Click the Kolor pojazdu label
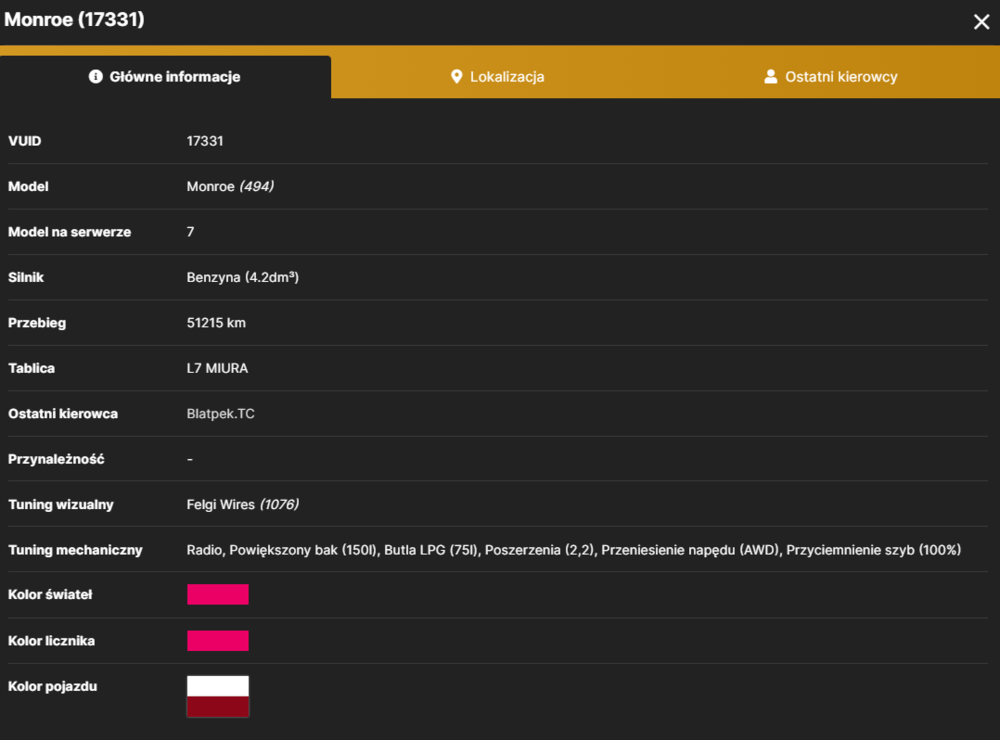This screenshot has height=740, width=1000. [52, 686]
